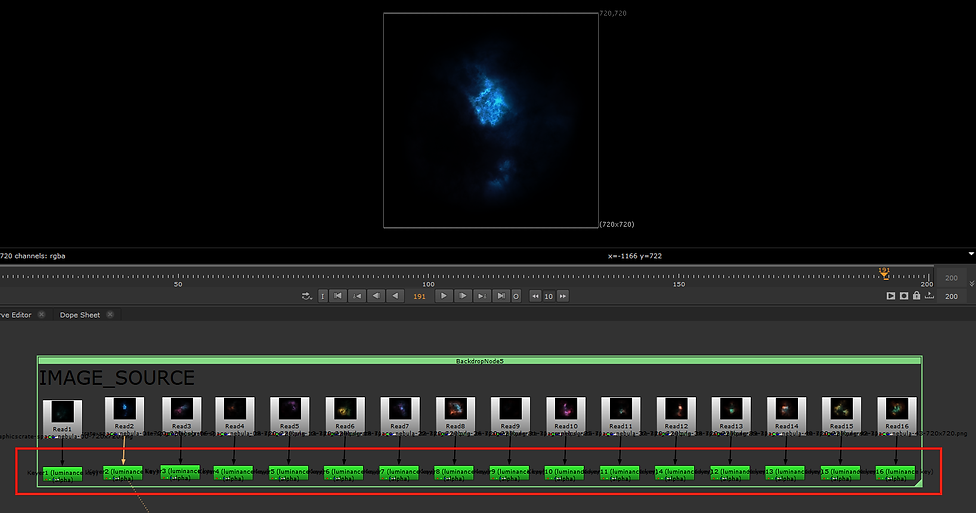Play the timeline backwards
Viewport: 976px width, 513px height.
(395, 296)
